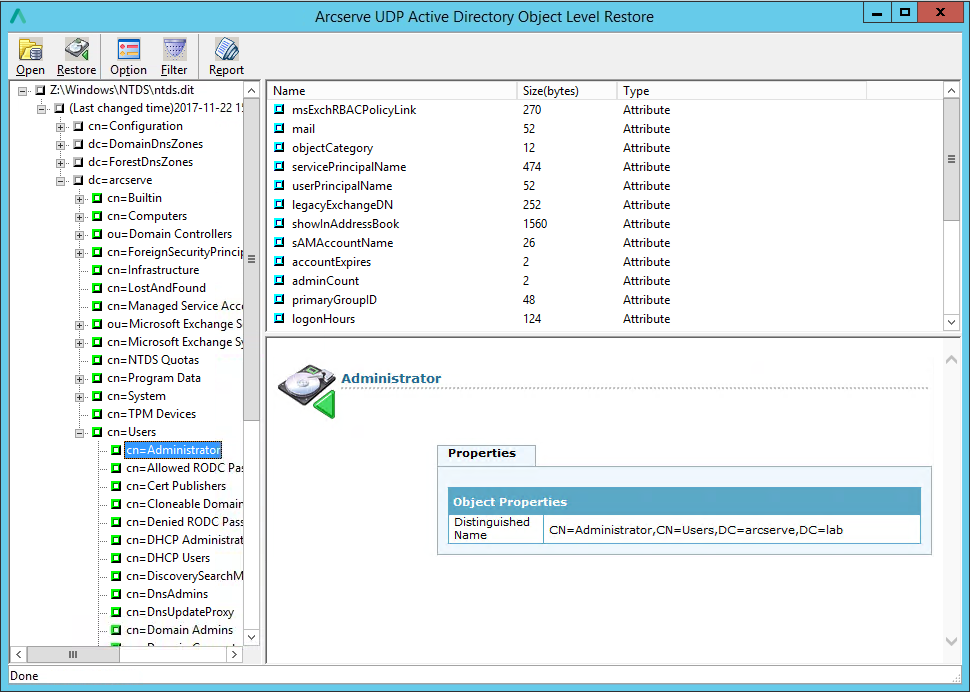Check the box for cn=Administrator
The height and width of the screenshot is (692, 970).
click(x=116, y=450)
